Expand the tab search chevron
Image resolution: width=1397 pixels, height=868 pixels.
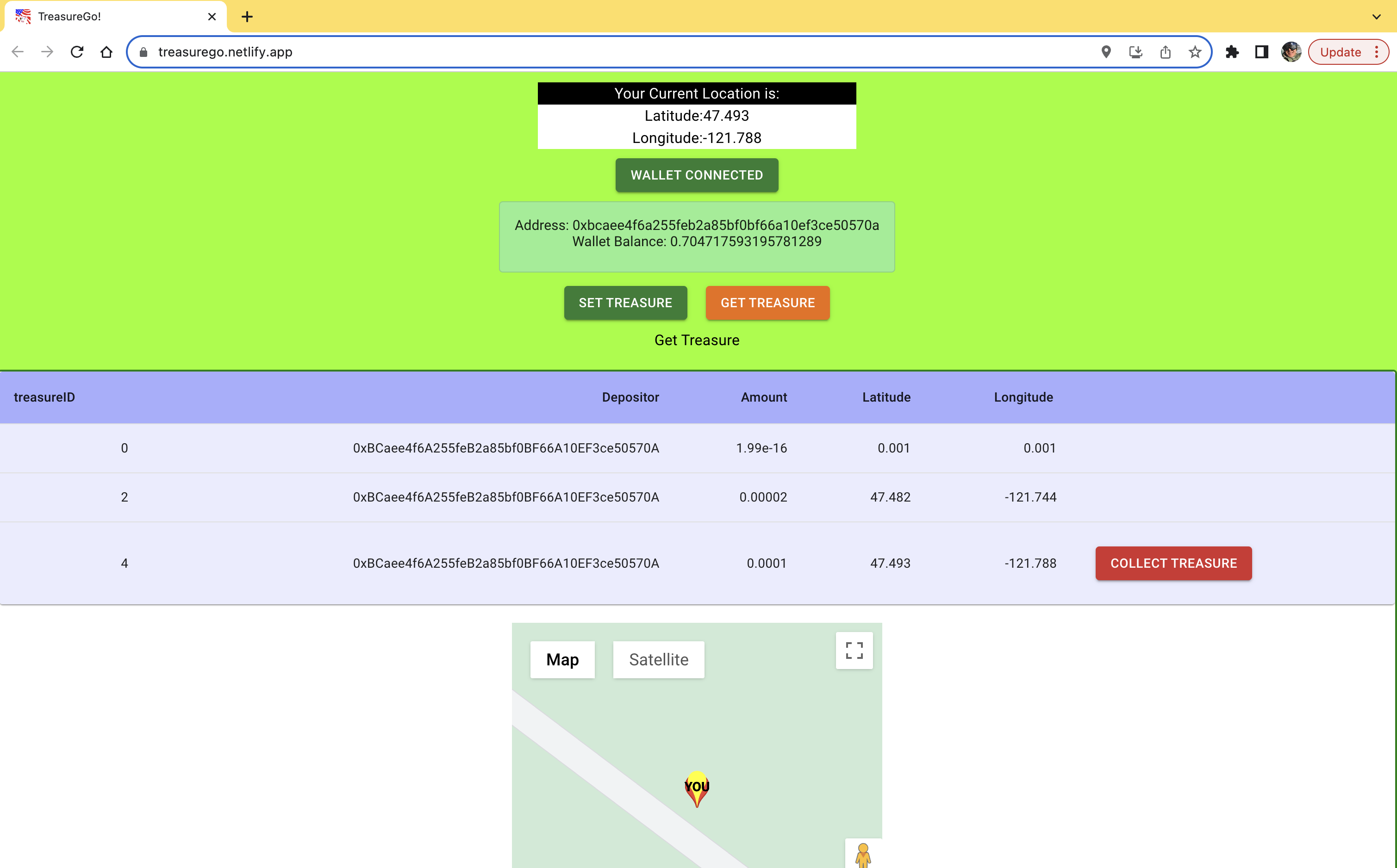[x=1376, y=17]
